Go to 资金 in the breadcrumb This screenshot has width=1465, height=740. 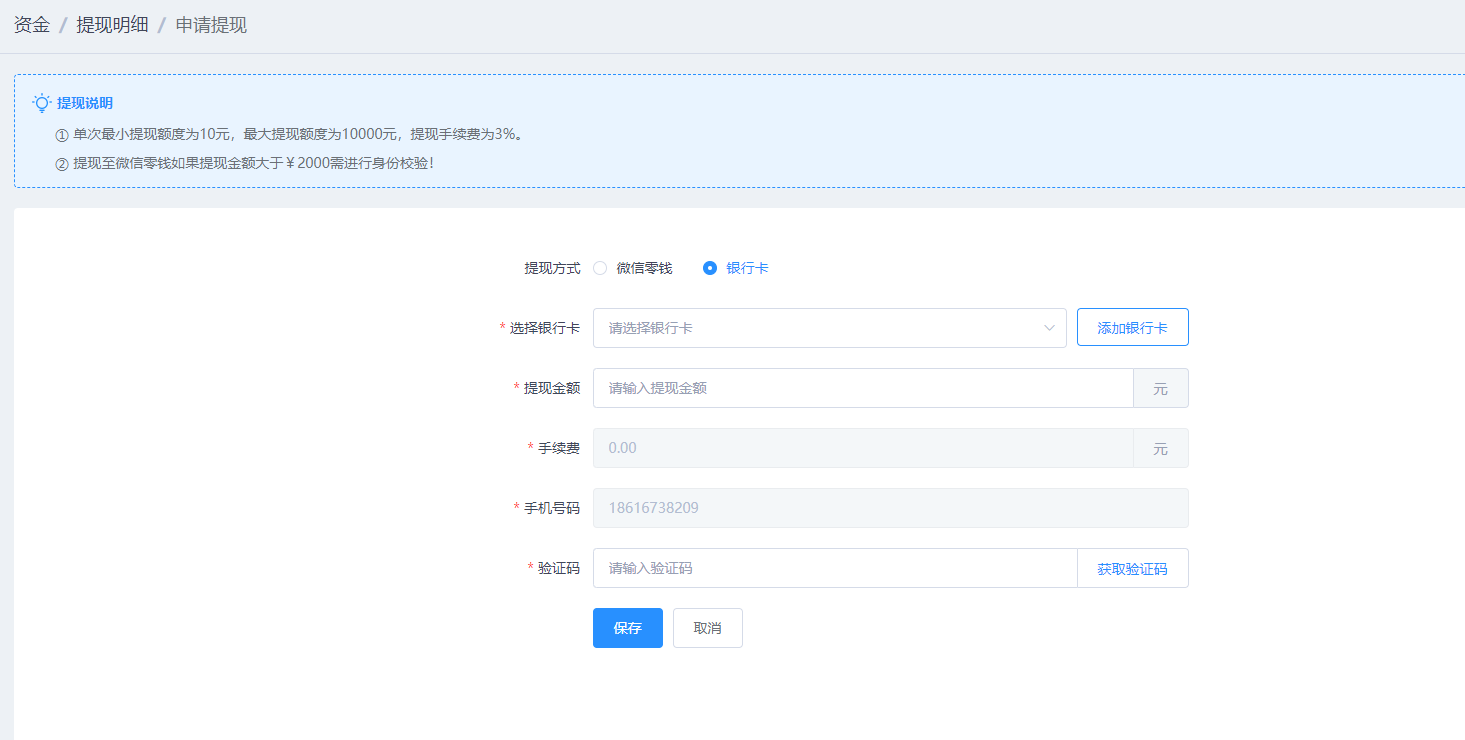point(32,25)
